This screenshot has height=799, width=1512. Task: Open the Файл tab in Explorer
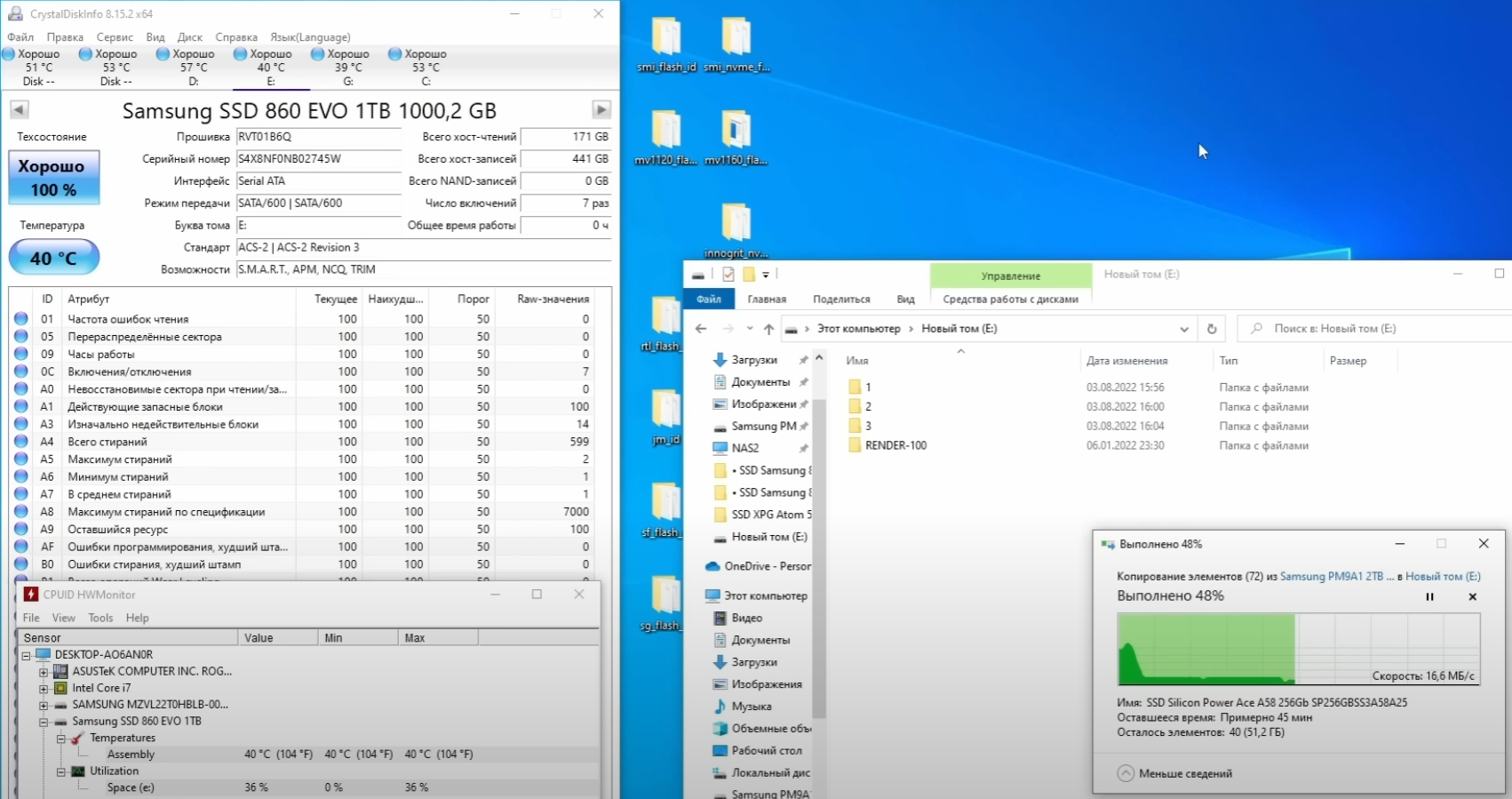(x=708, y=300)
